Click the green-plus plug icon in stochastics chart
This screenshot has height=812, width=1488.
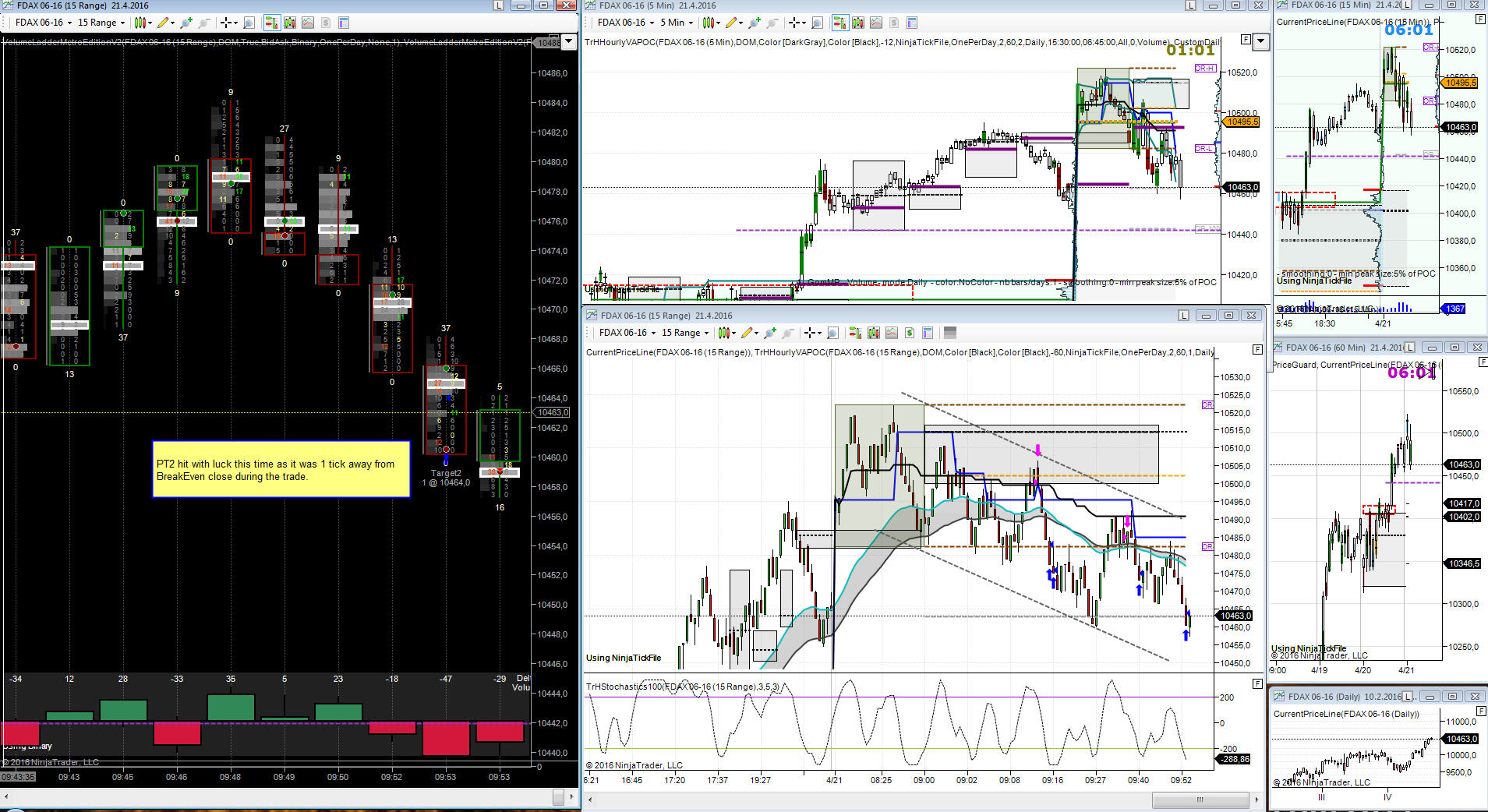point(770,333)
